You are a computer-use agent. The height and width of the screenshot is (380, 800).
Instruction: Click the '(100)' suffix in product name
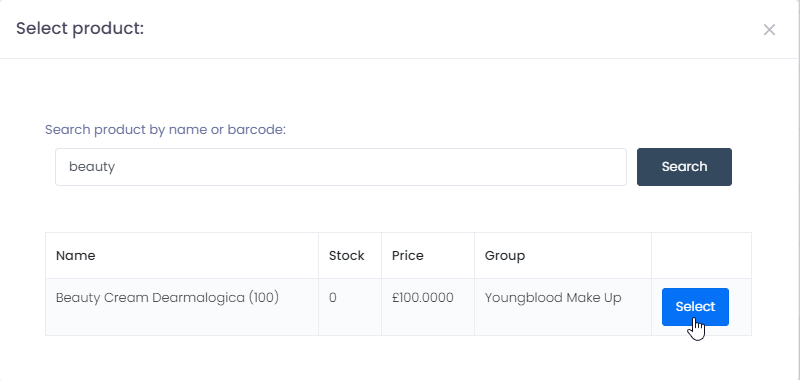point(264,297)
